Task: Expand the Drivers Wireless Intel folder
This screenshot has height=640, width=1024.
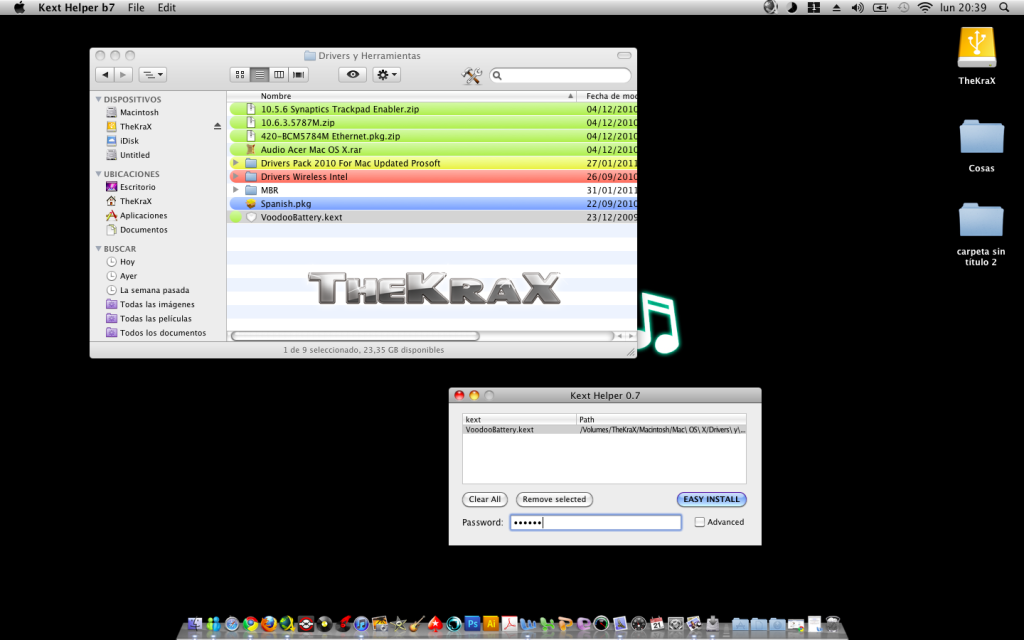Action: coord(236,176)
